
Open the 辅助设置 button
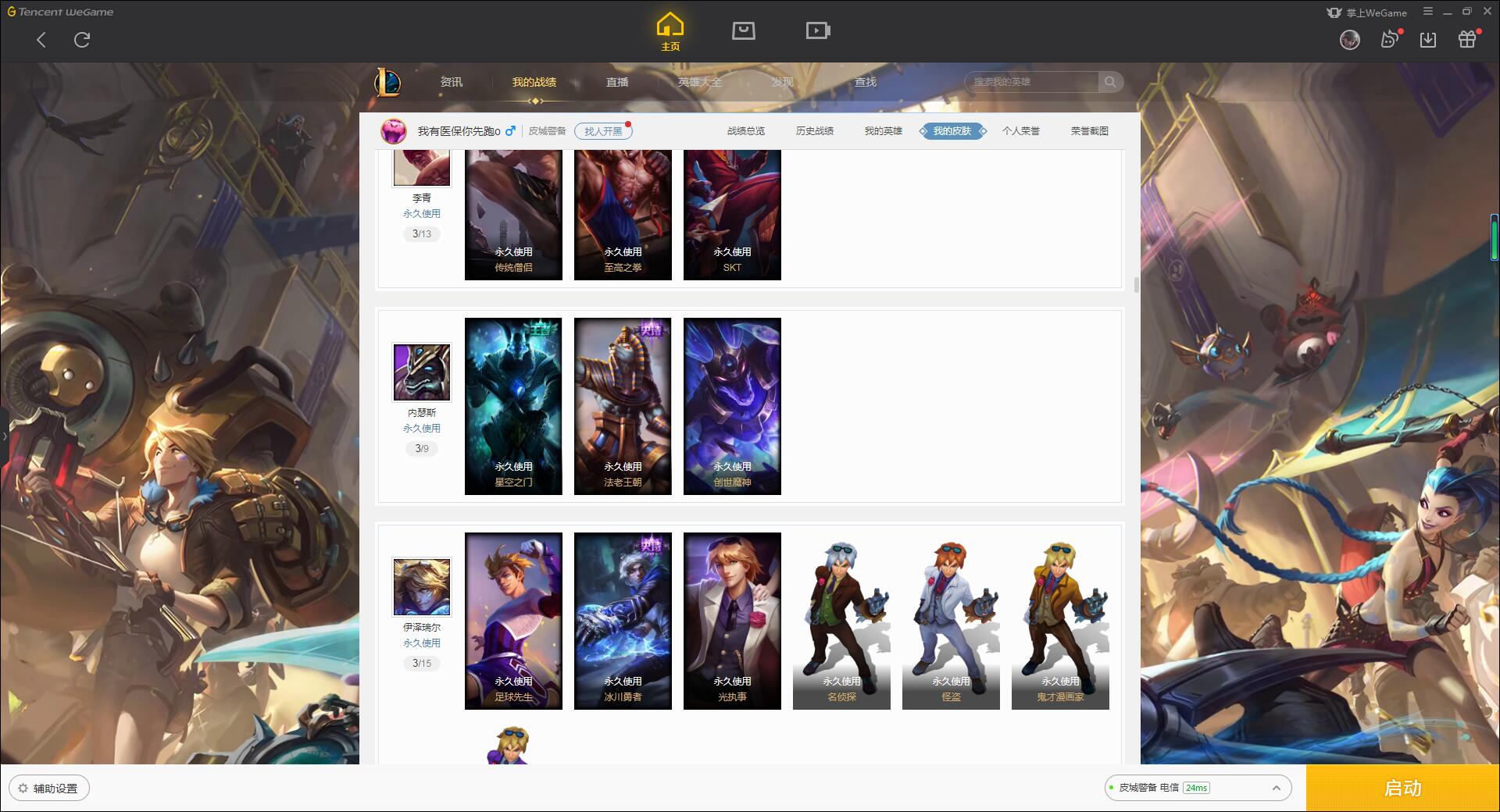[x=49, y=789]
